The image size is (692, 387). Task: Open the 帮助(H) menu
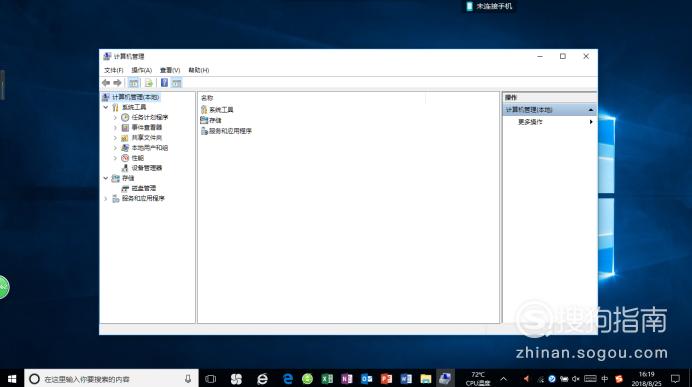199,70
